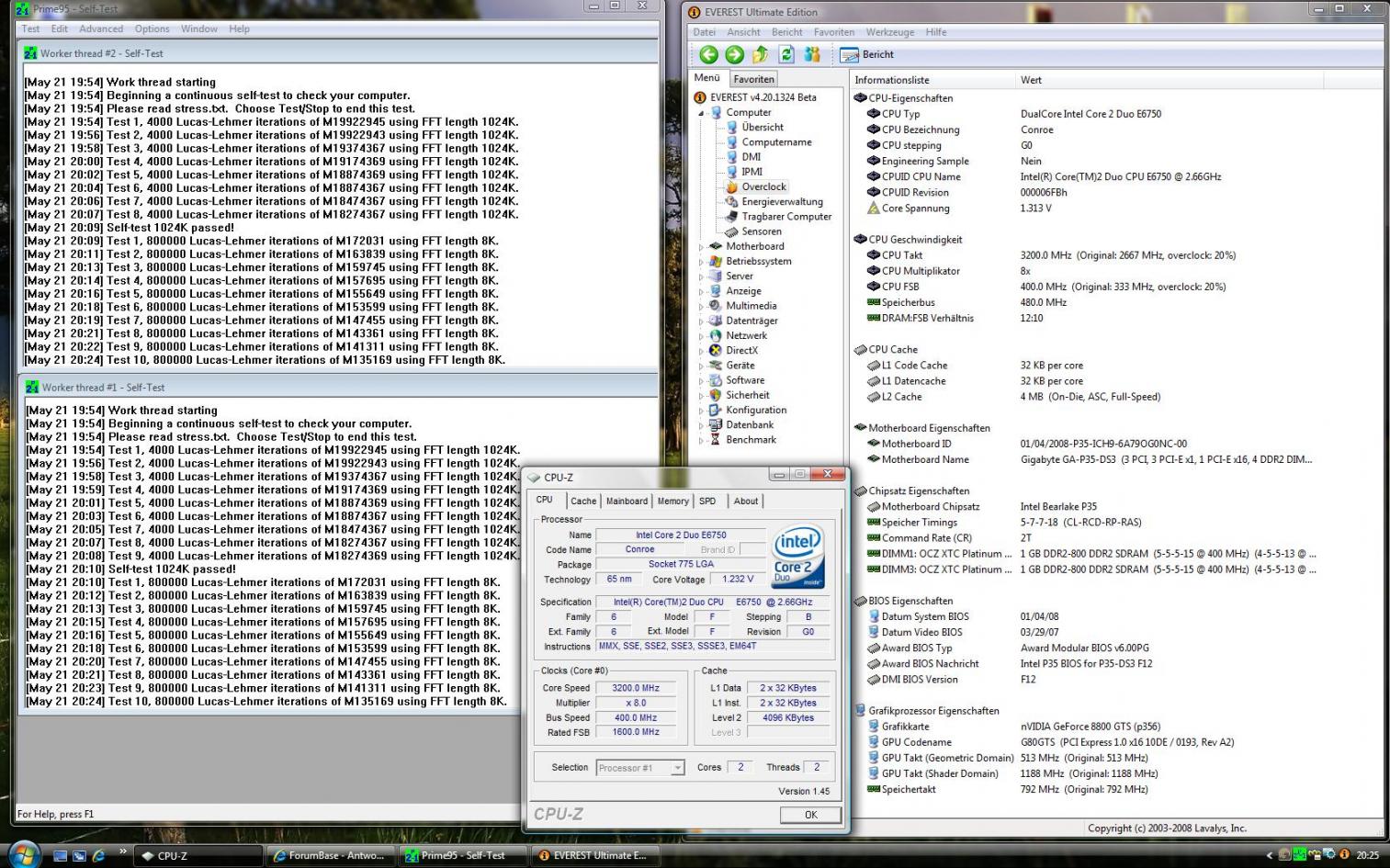
Task: Click Datenträger category icon
Action: [x=716, y=321]
